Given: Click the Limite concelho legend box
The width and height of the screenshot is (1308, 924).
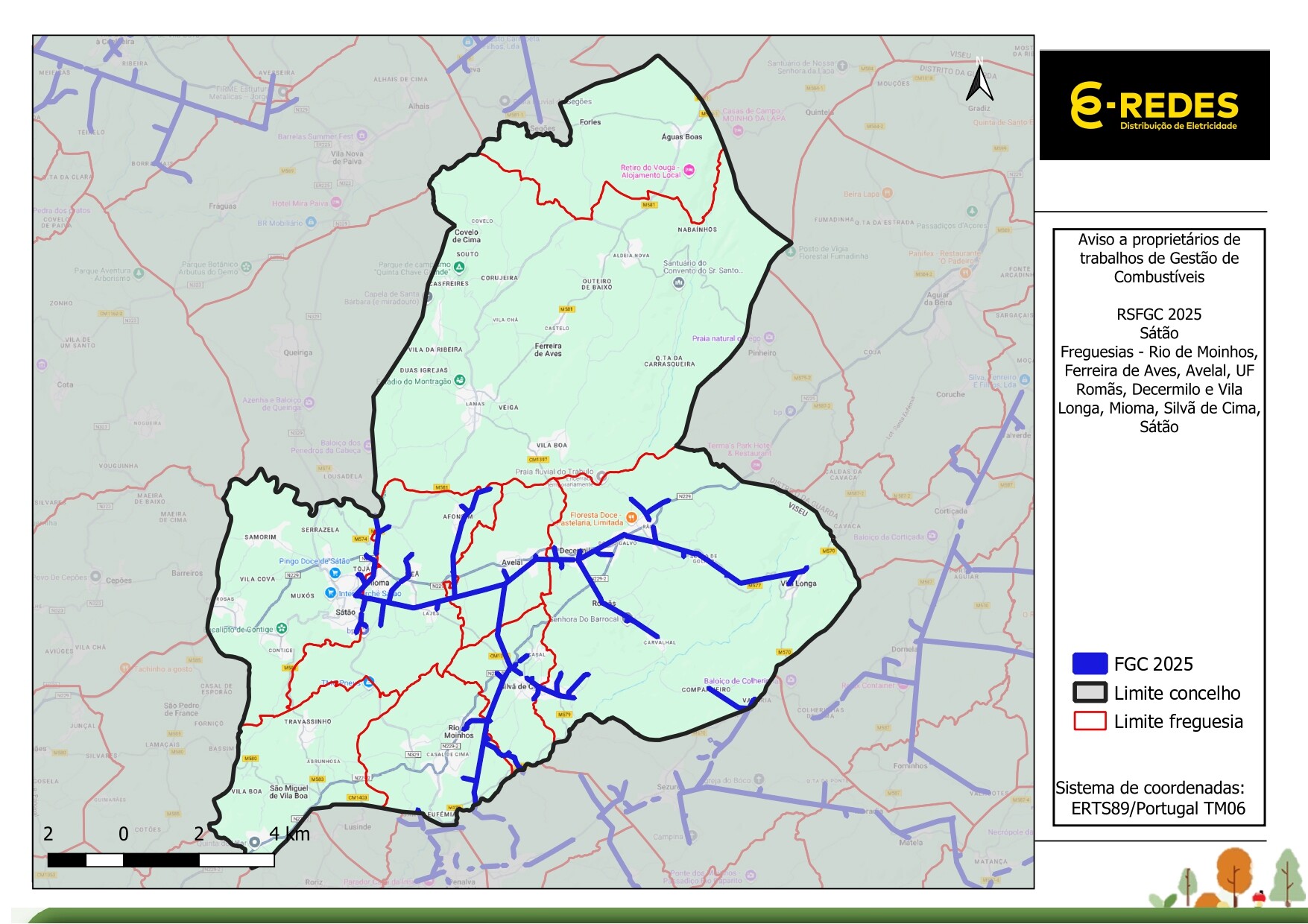Looking at the screenshot, I should tap(1089, 693).
